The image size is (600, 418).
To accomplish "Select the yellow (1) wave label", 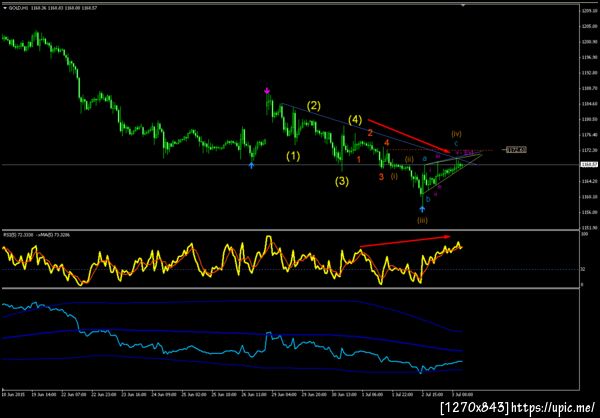I will 293,156.
